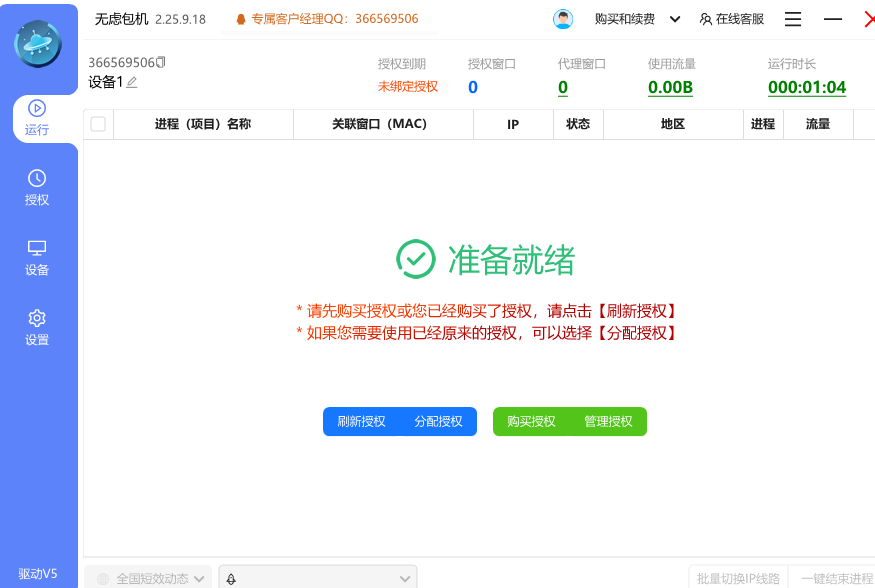Screen dimensions: 875x588
Task: Open the 设备 monitor icon page
Action: pyautogui.click(x=37, y=257)
